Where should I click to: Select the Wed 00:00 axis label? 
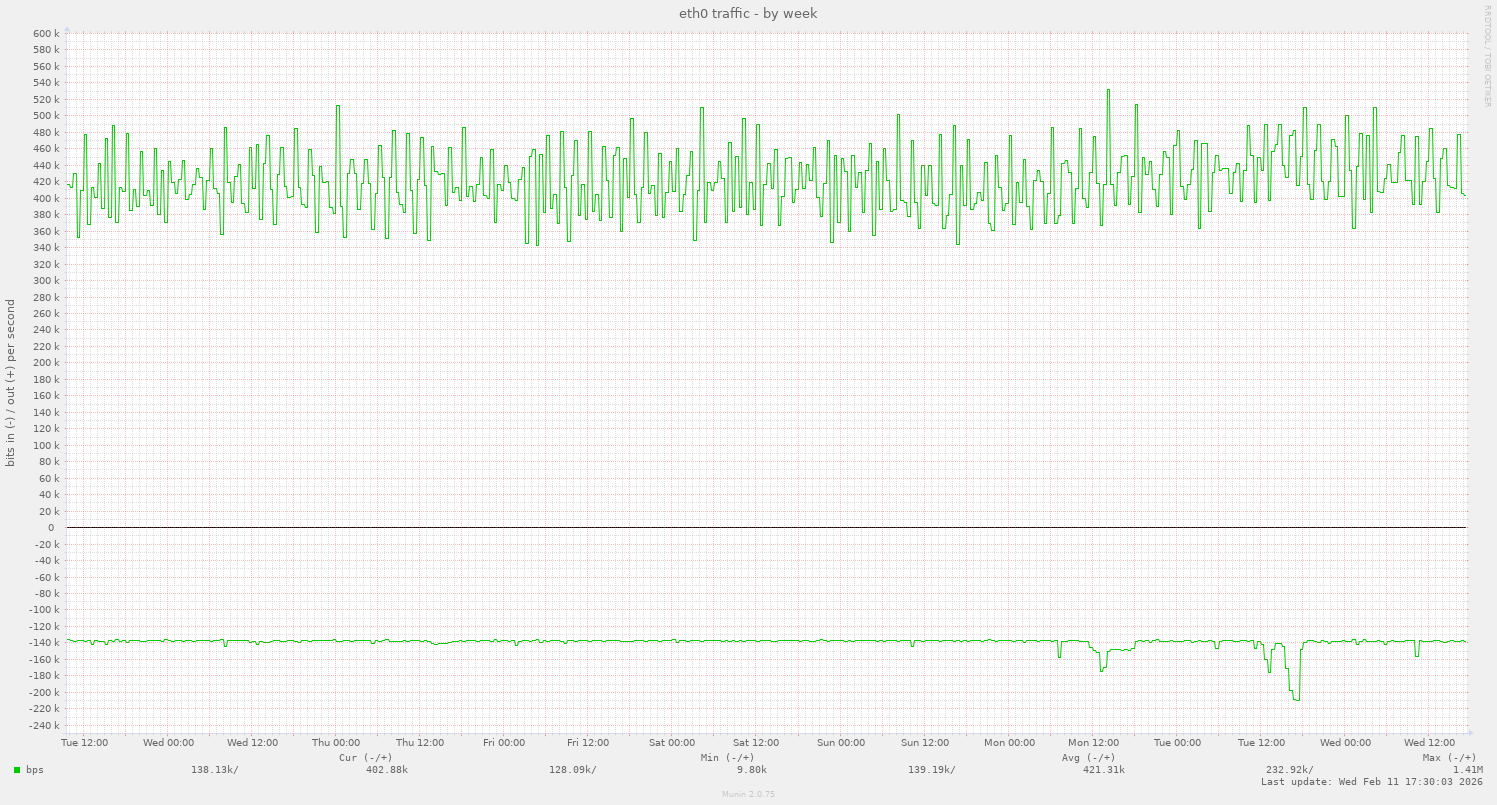click(x=167, y=742)
